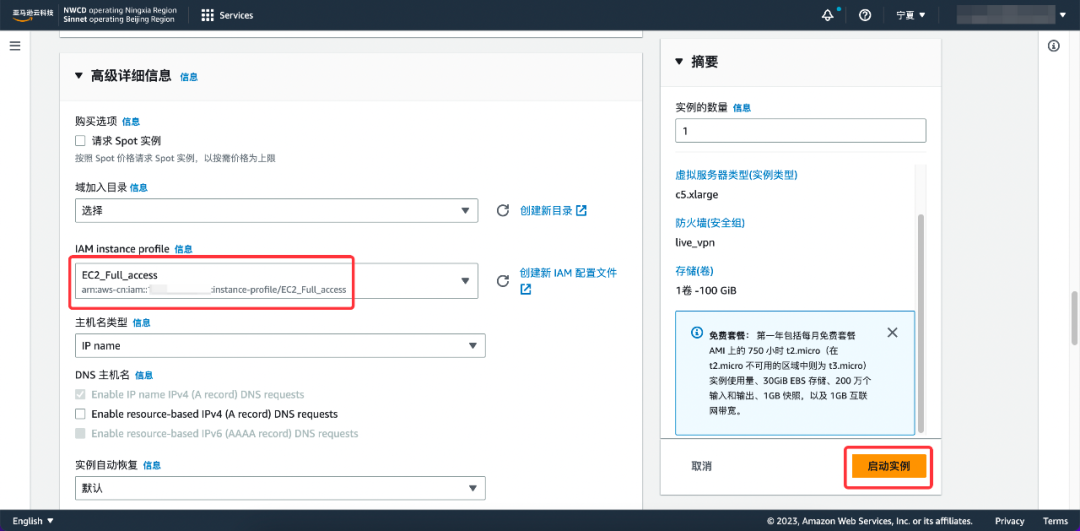Enable resource-based IPv4 (A record) DNS requests
Screen dimensions: 1080x531
coord(80,415)
